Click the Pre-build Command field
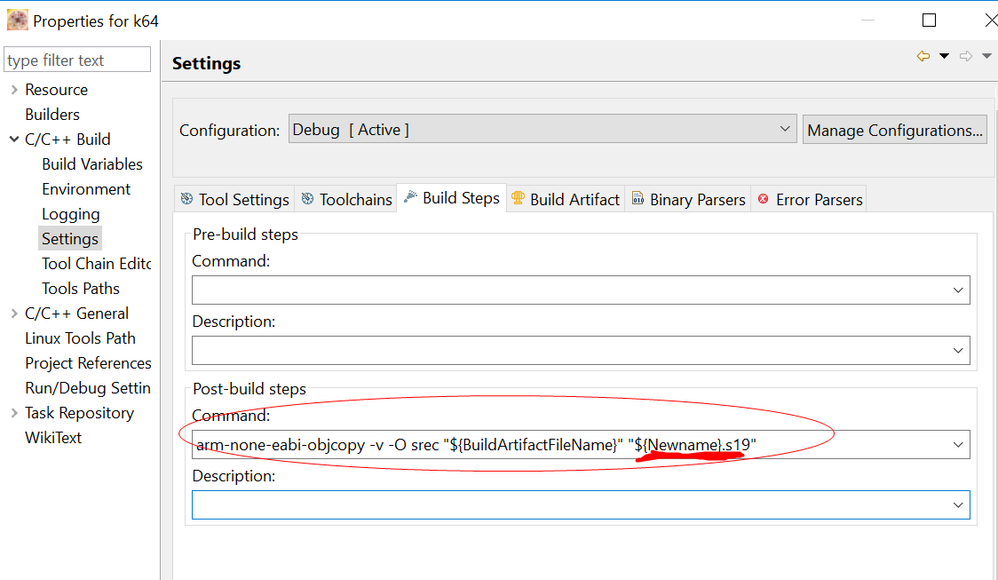Viewport: 998px width, 580px height. 581,290
